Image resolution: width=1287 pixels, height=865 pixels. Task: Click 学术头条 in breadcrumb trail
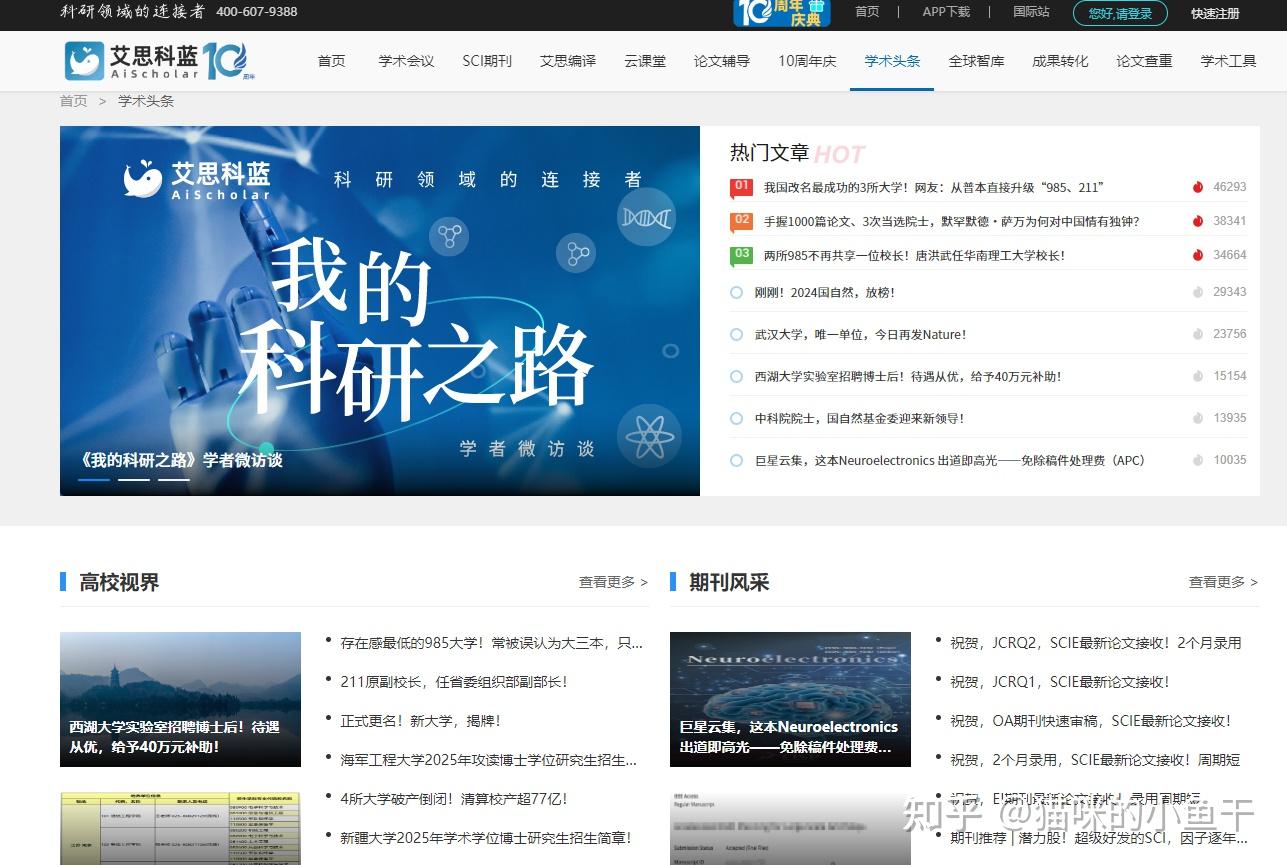146,101
